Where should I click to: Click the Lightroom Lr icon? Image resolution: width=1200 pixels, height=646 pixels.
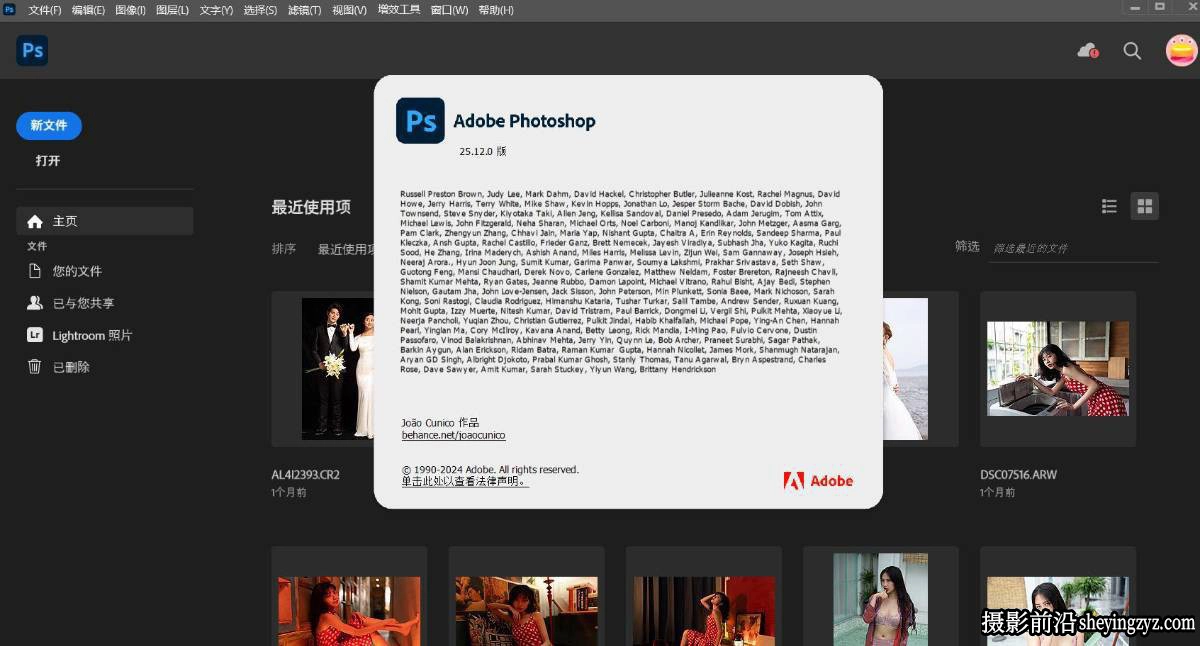[x=35, y=335]
